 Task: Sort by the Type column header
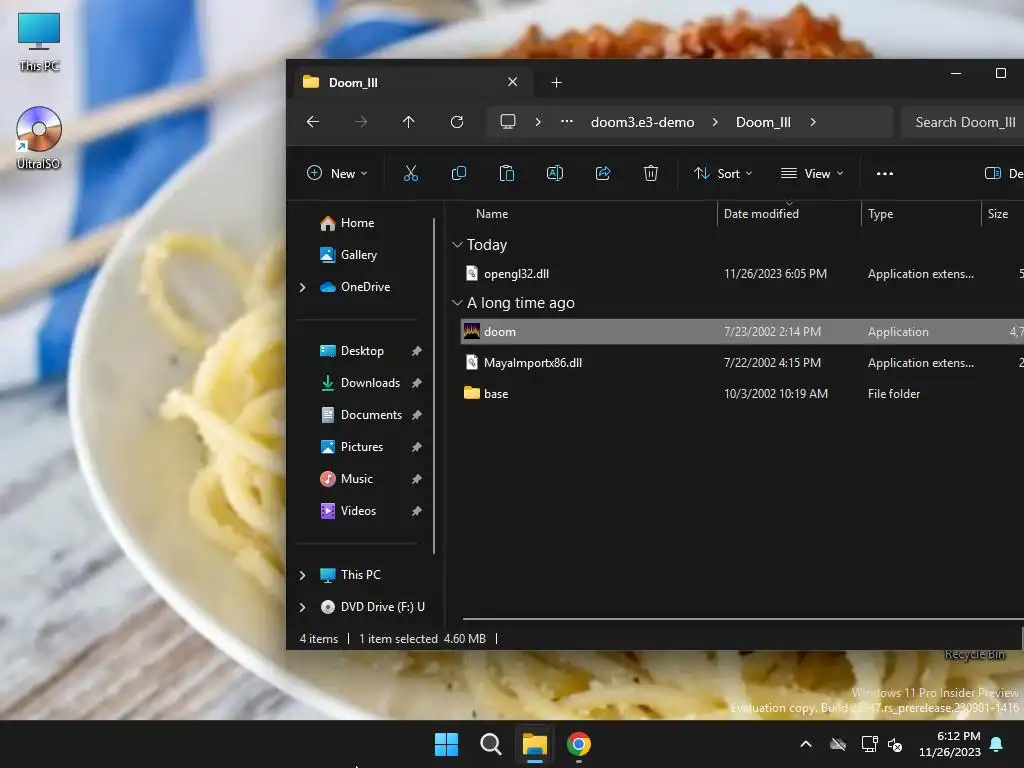coord(880,214)
